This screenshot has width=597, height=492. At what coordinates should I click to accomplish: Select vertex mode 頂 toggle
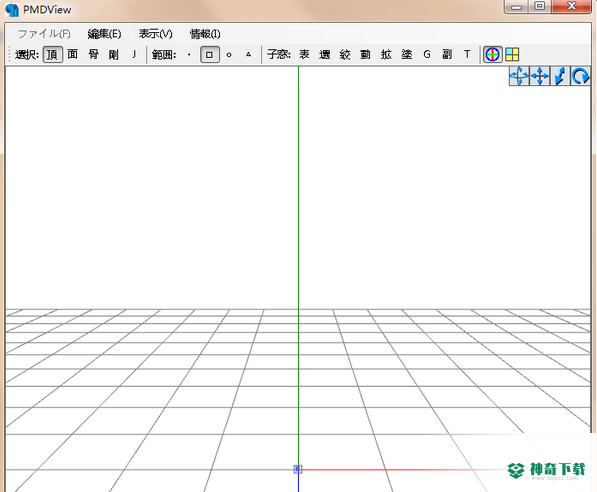click(x=53, y=54)
